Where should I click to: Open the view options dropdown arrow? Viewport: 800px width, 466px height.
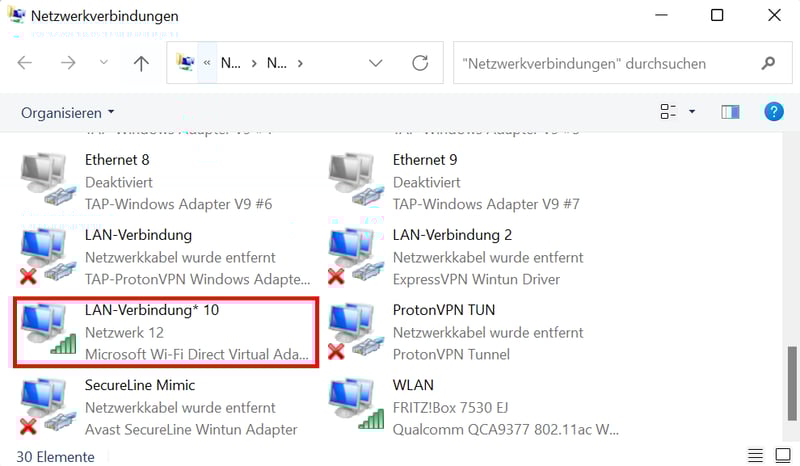pyautogui.click(x=692, y=112)
